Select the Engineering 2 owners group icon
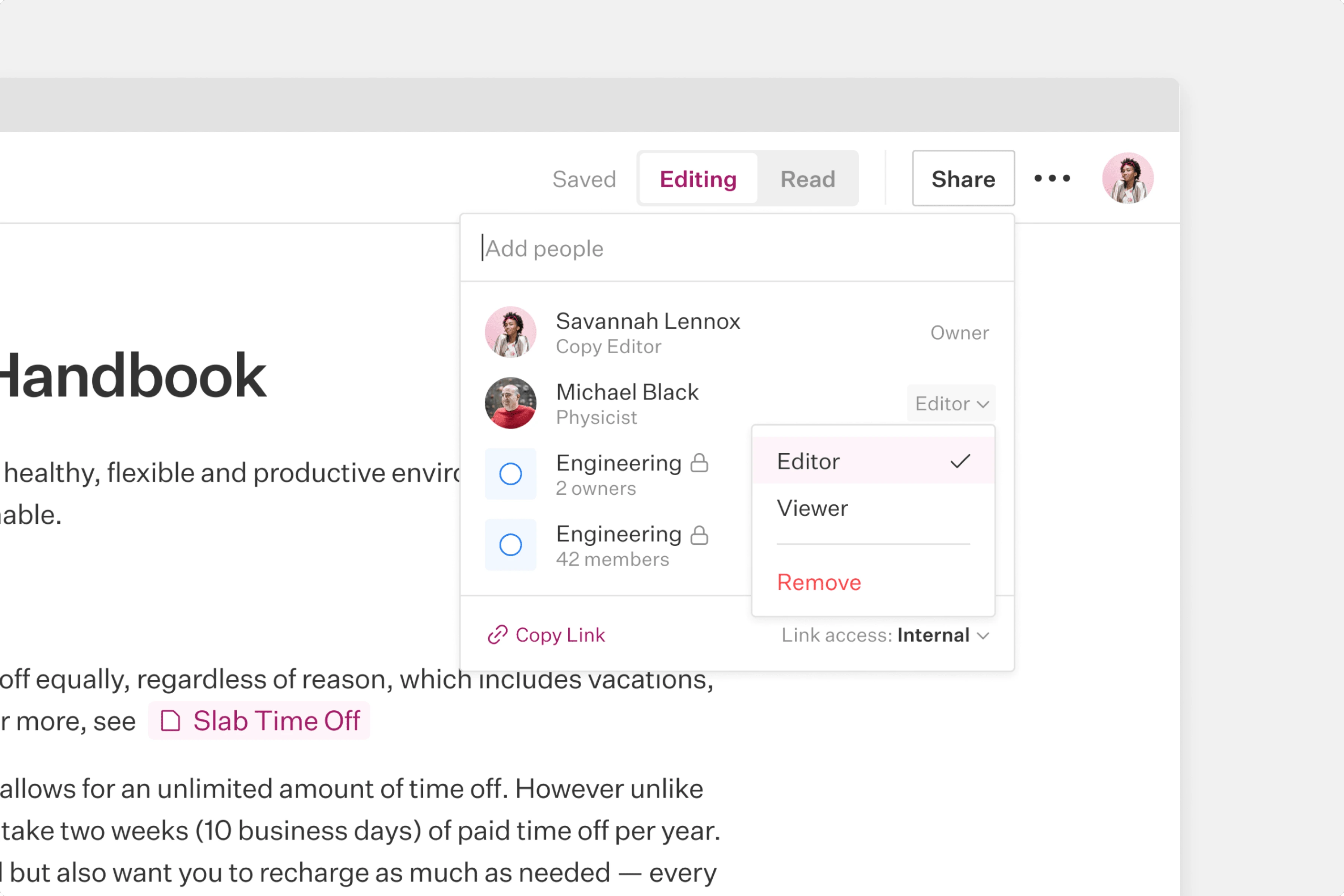Screen dimensions: 1344x896 pos(510,474)
